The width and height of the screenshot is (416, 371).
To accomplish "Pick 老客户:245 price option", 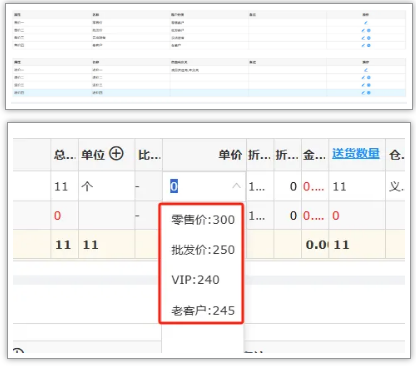I will tap(203, 310).
